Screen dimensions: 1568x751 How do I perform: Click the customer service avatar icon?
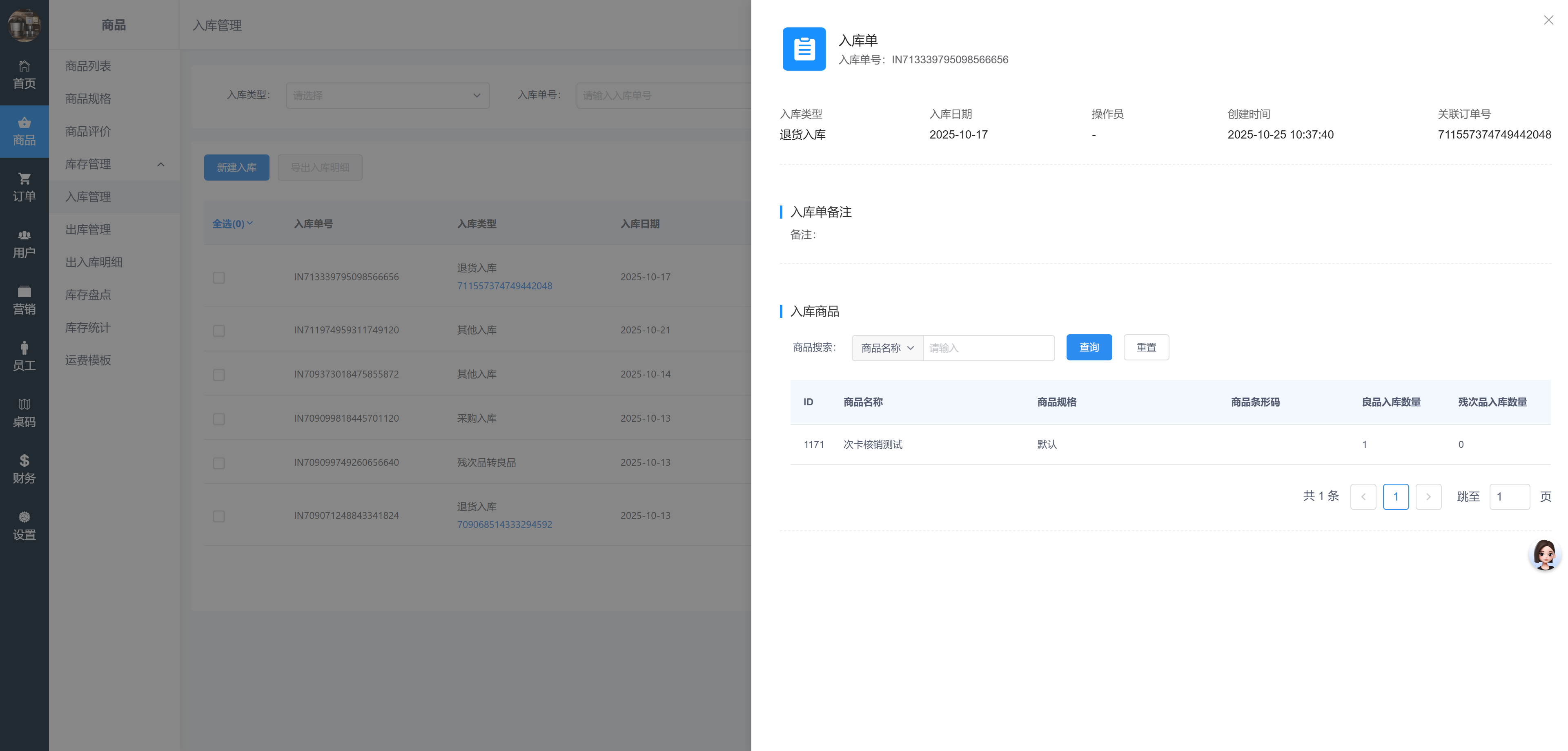[1544, 554]
